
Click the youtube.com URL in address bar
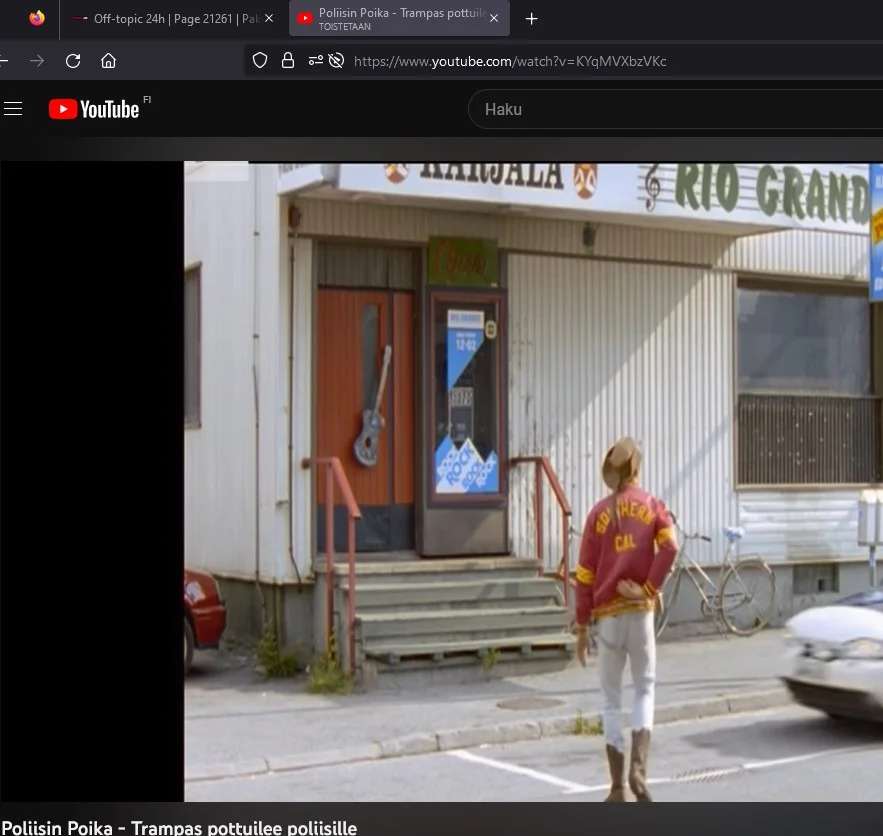point(510,61)
